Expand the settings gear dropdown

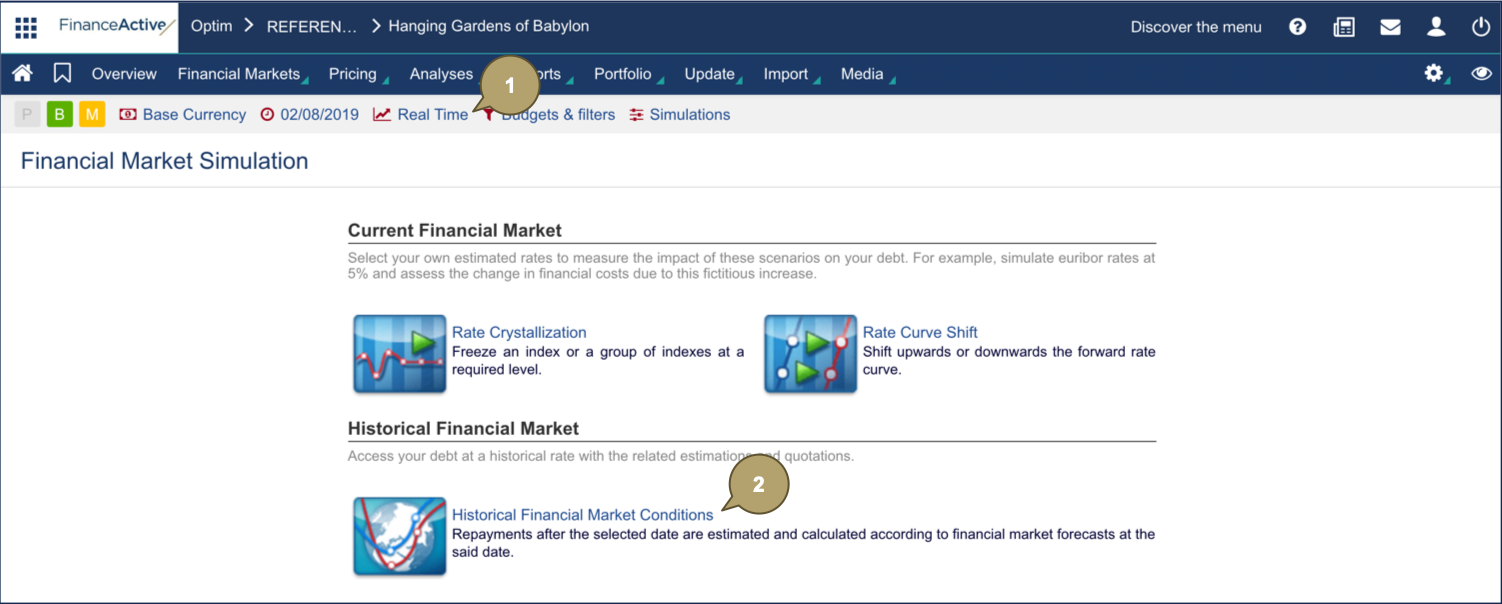click(x=1434, y=73)
